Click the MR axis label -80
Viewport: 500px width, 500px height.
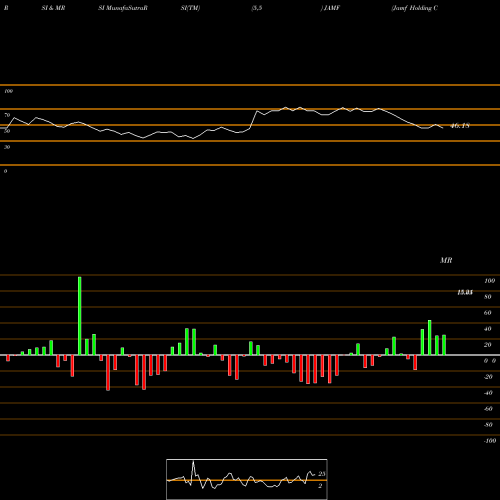(488, 425)
